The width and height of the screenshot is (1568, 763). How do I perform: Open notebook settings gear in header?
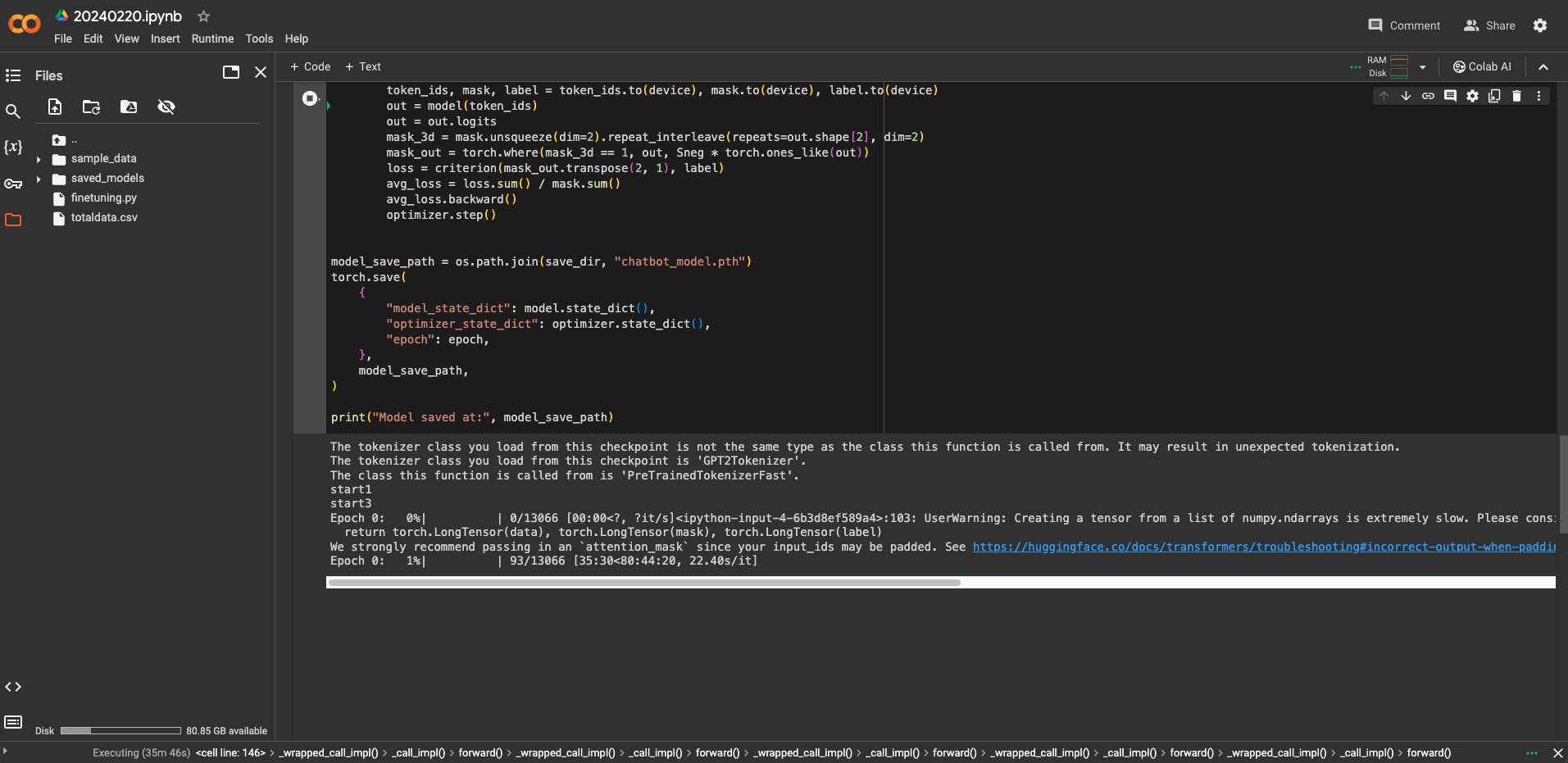point(1540,25)
